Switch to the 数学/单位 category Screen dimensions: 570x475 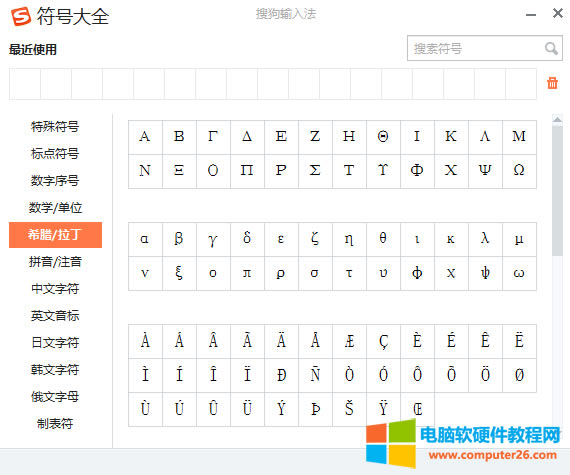click(x=55, y=208)
